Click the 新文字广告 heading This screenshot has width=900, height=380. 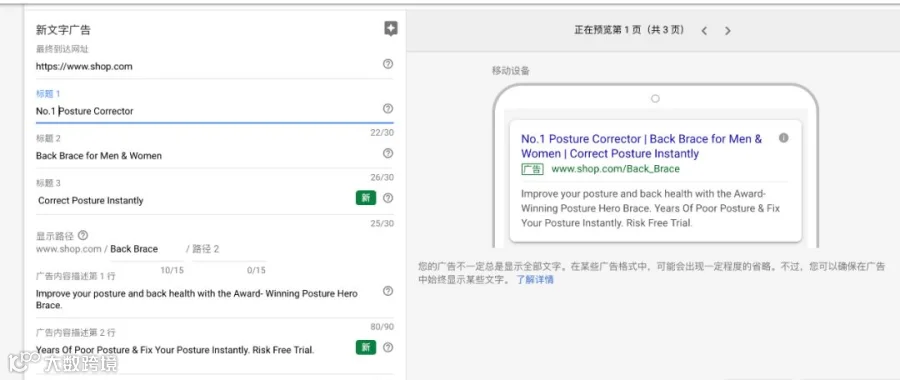[63, 30]
